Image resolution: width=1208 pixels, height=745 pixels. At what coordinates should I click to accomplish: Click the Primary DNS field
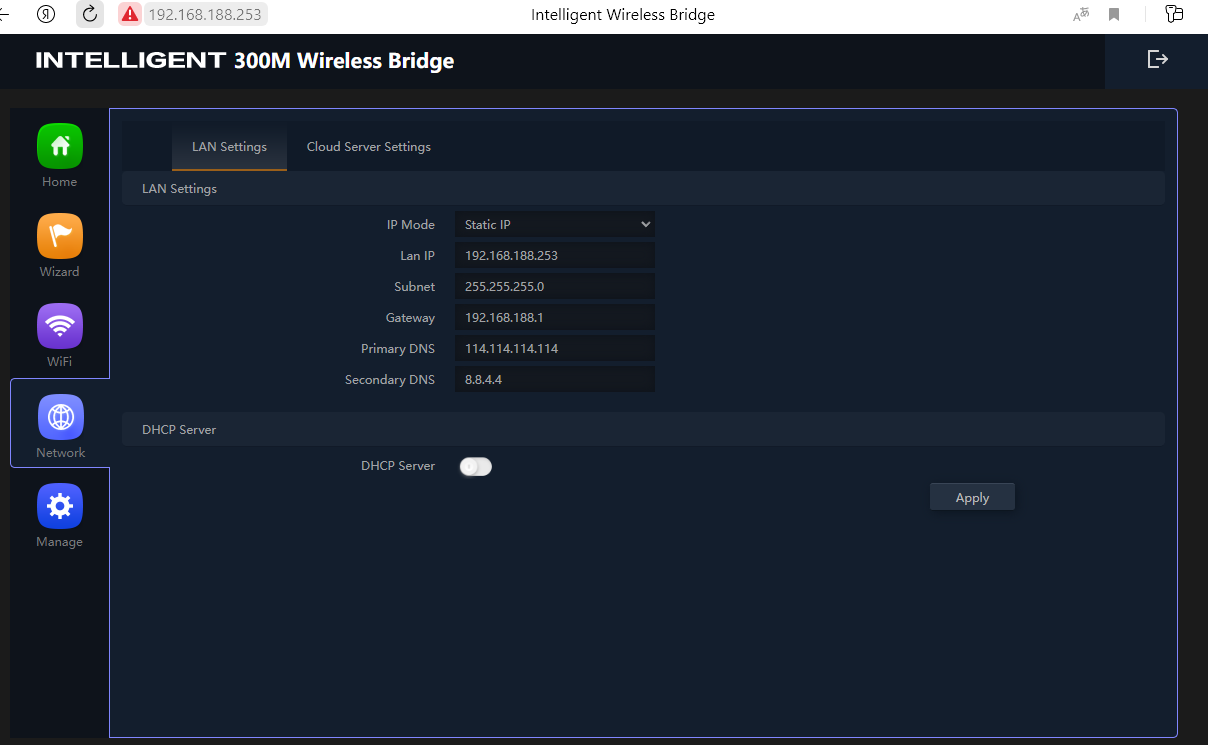pyautogui.click(x=554, y=349)
